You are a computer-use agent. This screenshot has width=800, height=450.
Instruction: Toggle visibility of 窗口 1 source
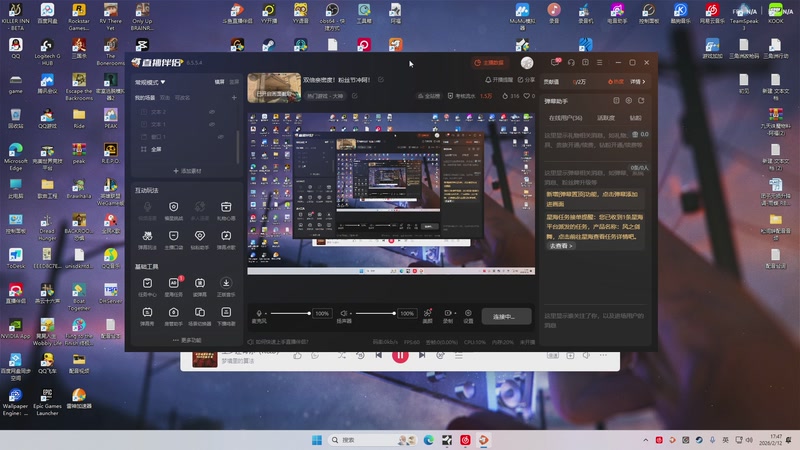tap(220, 137)
